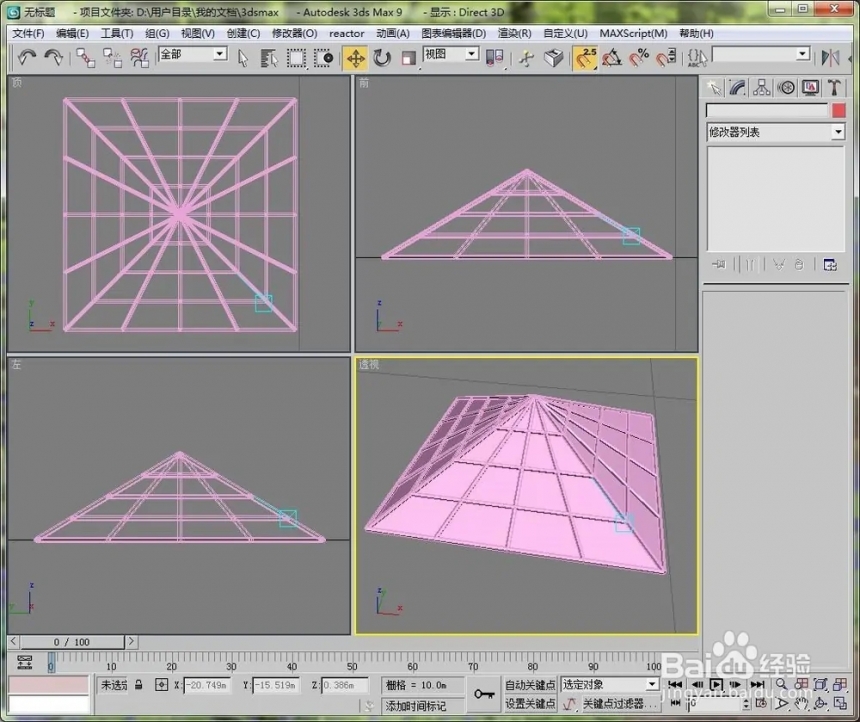Viewport: 860px width, 722px height.
Task: Click the Undo arrow in toolbar
Action: [x=27, y=58]
